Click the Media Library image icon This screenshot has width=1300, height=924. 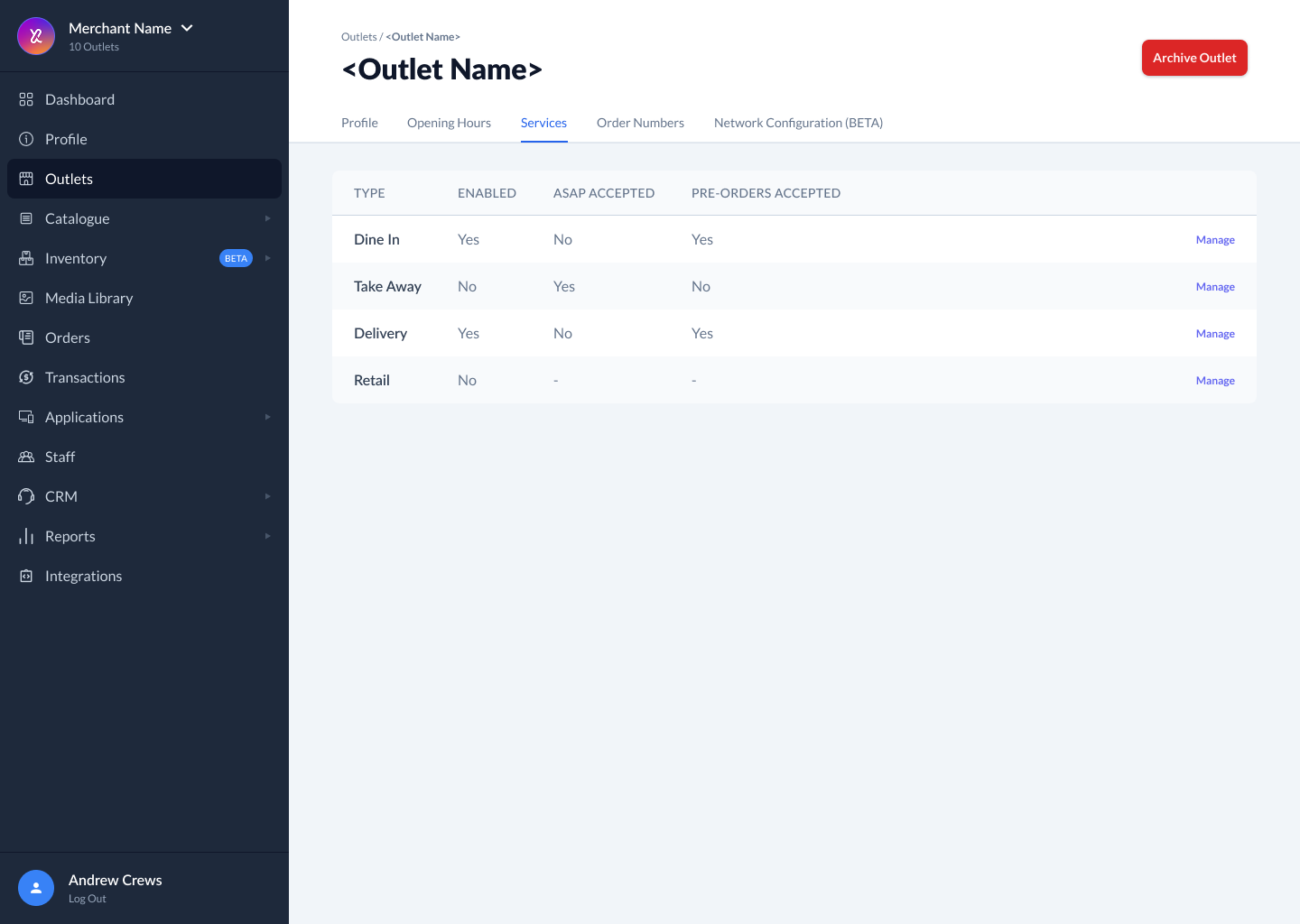click(26, 298)
